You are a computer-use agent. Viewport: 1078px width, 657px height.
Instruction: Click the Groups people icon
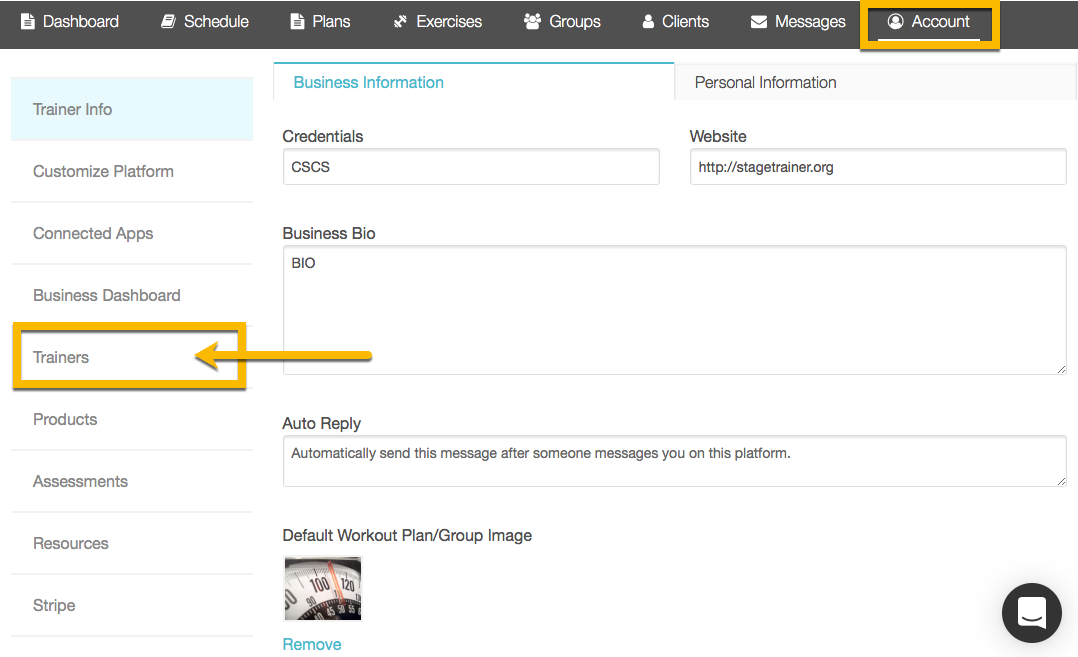tap(532, 22)
